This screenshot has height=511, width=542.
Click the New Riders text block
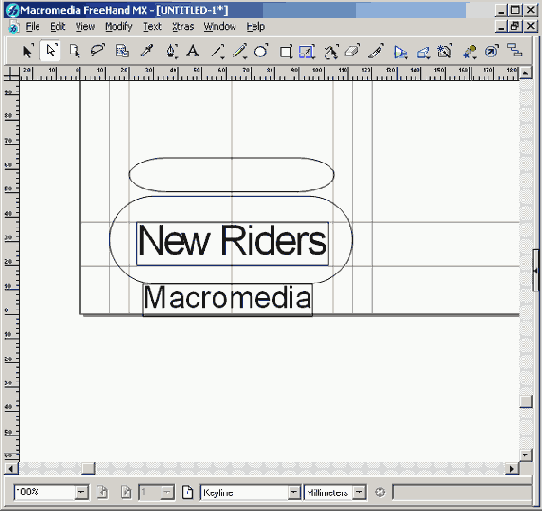click(x=232, y=243)
